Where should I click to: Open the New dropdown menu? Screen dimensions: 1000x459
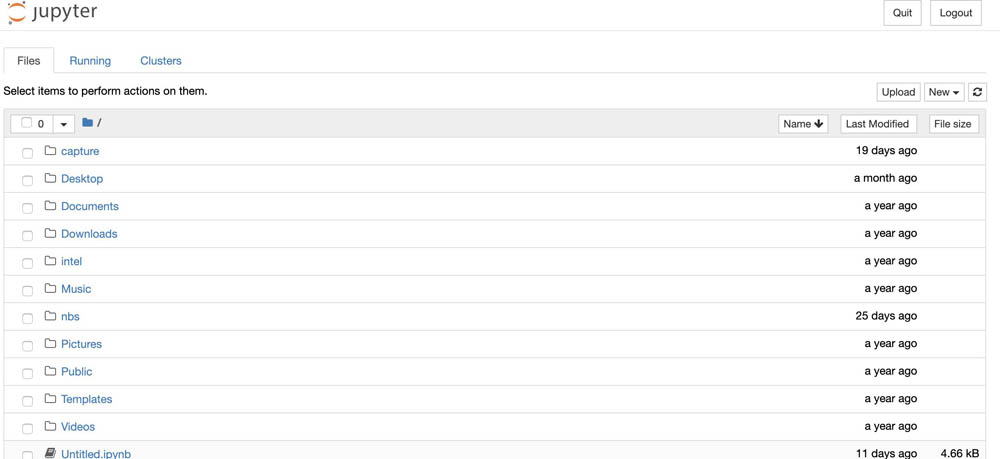pyautogui.click(x=944, y=92)
